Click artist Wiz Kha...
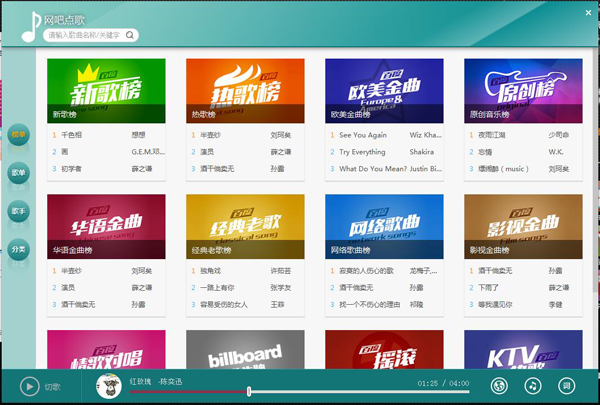The height and width of the screenshot is (405, 600). 426,135
